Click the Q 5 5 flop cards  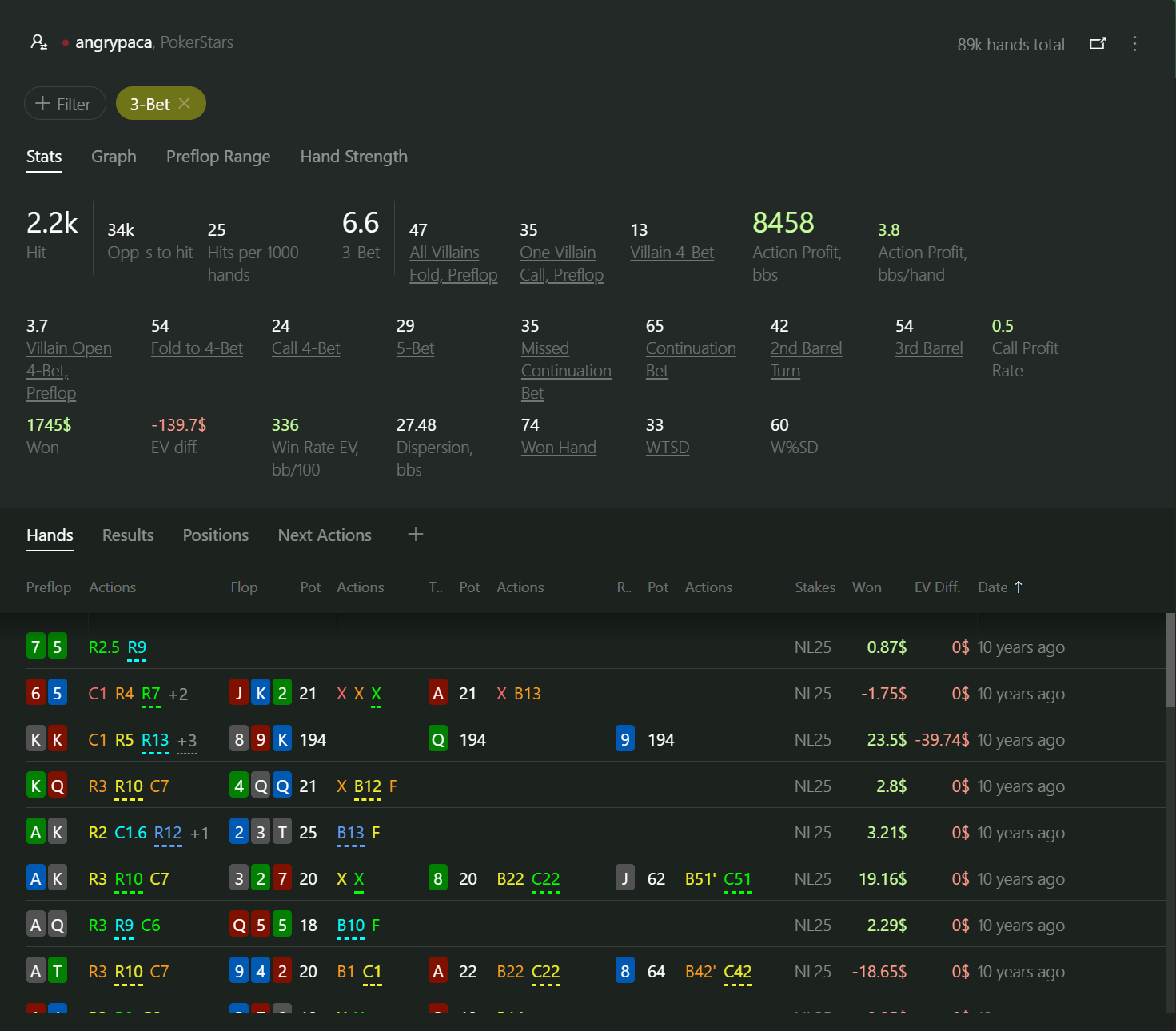(x=261, y=925)
